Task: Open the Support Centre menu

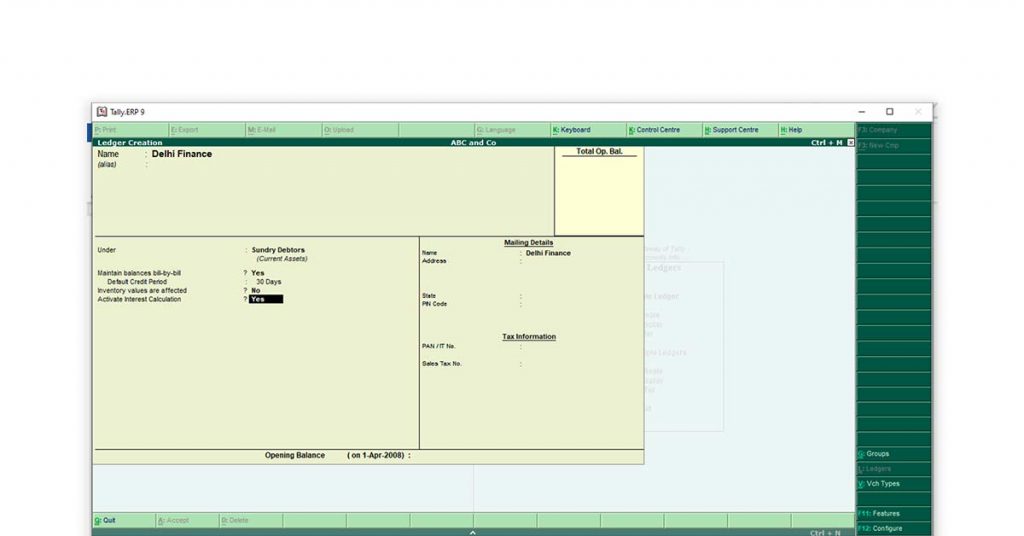Action: pyautogui.click(x=734, y=130)
